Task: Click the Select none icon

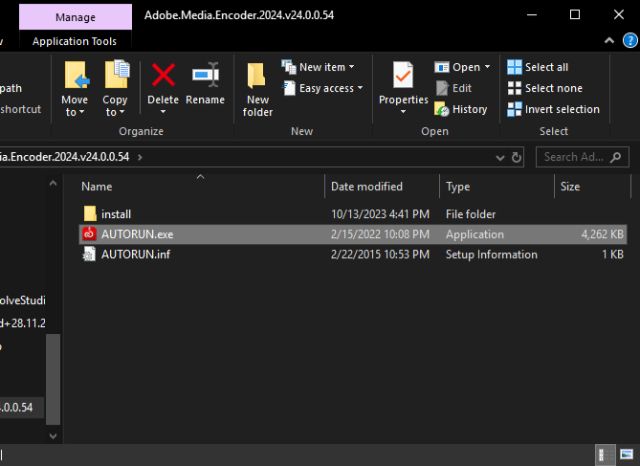Action: tap(514, 88)
